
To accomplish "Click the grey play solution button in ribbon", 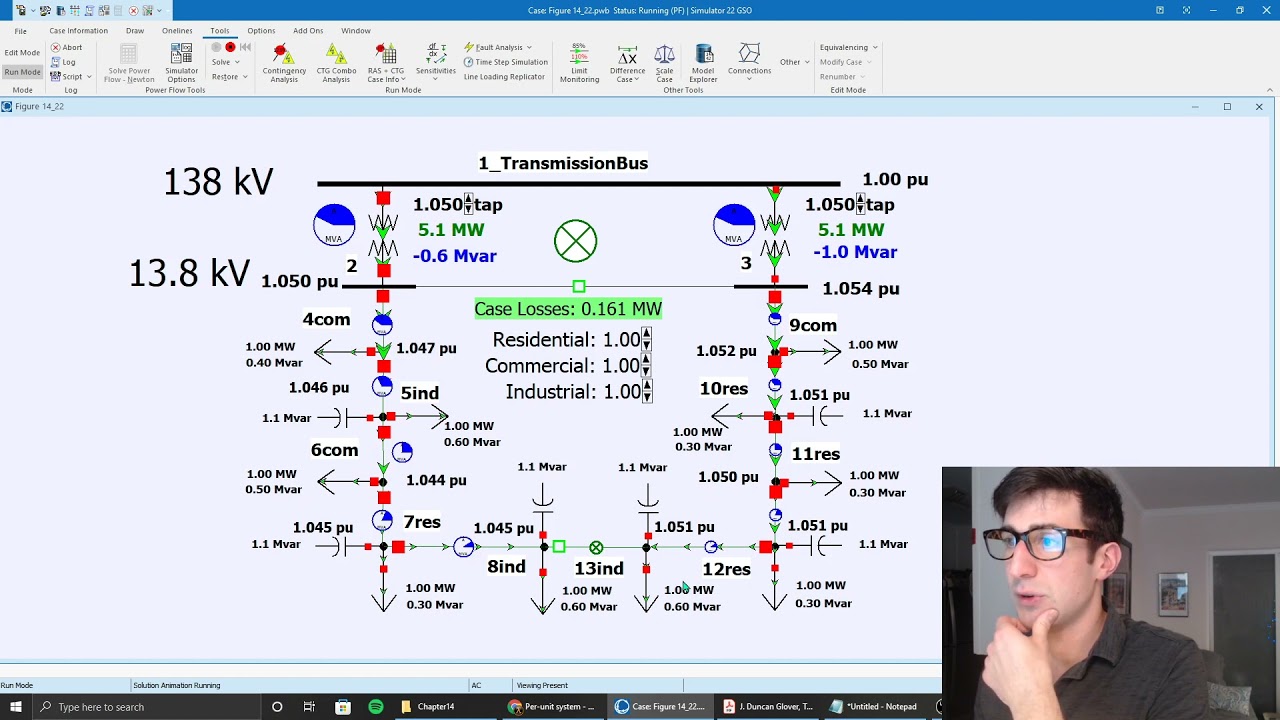I will pyautogui.click(x=216, y=47).
